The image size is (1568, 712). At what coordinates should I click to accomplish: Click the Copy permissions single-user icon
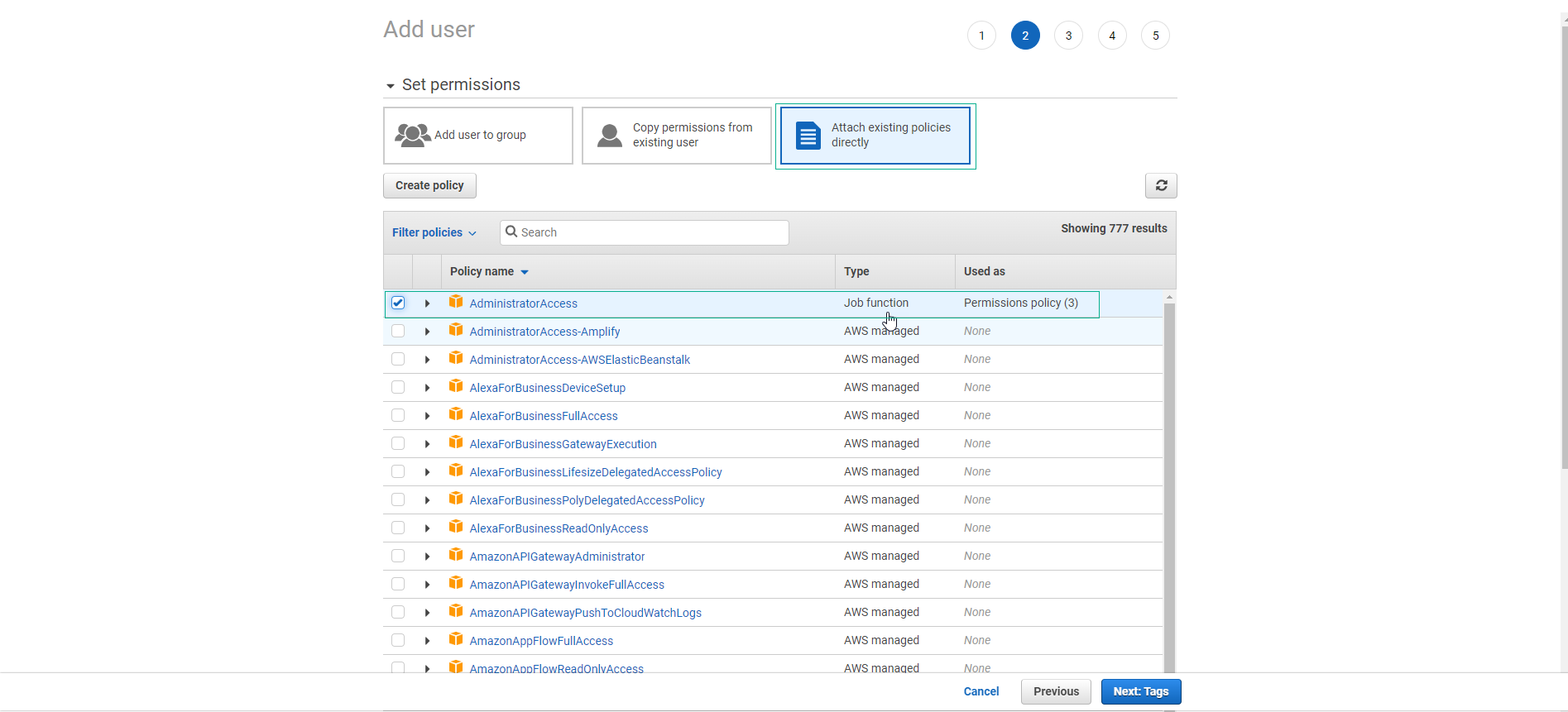610,135
